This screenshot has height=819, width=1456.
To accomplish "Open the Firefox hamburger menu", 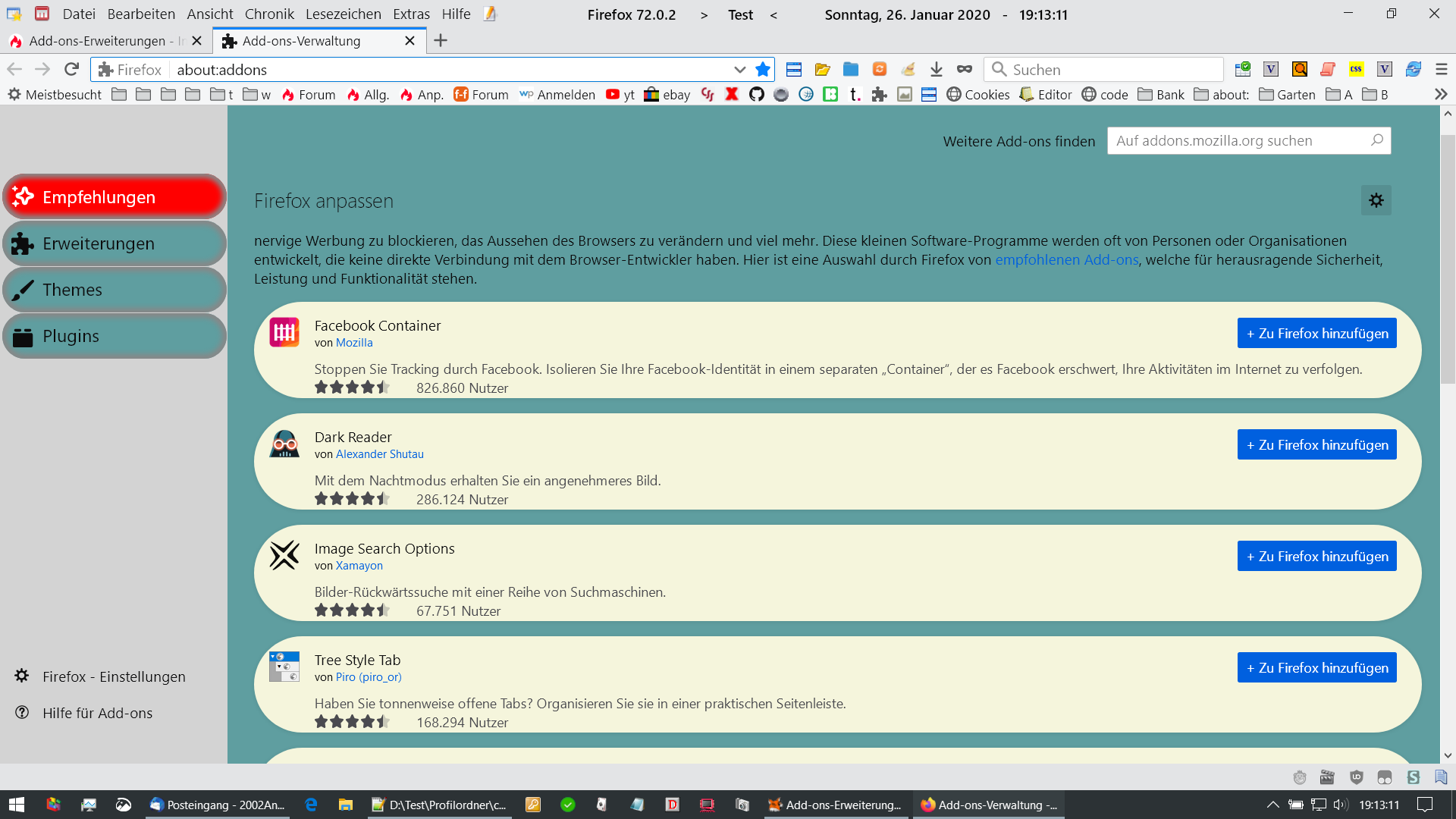I will click(1442, 70).
